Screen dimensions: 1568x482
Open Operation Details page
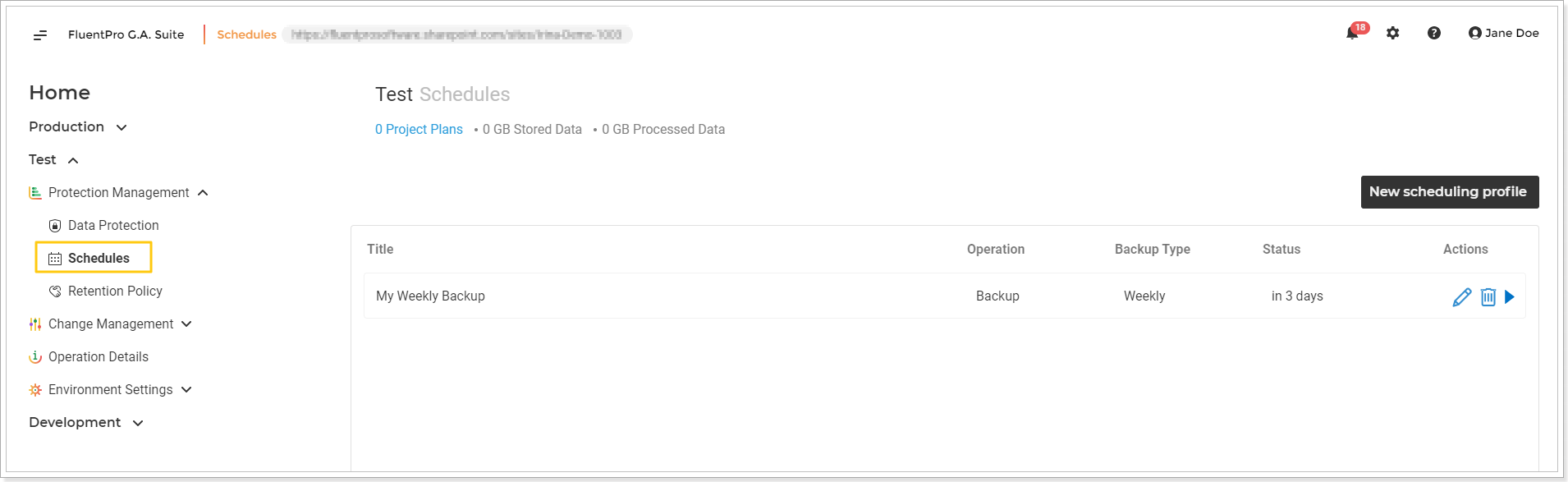coord(89,356)
